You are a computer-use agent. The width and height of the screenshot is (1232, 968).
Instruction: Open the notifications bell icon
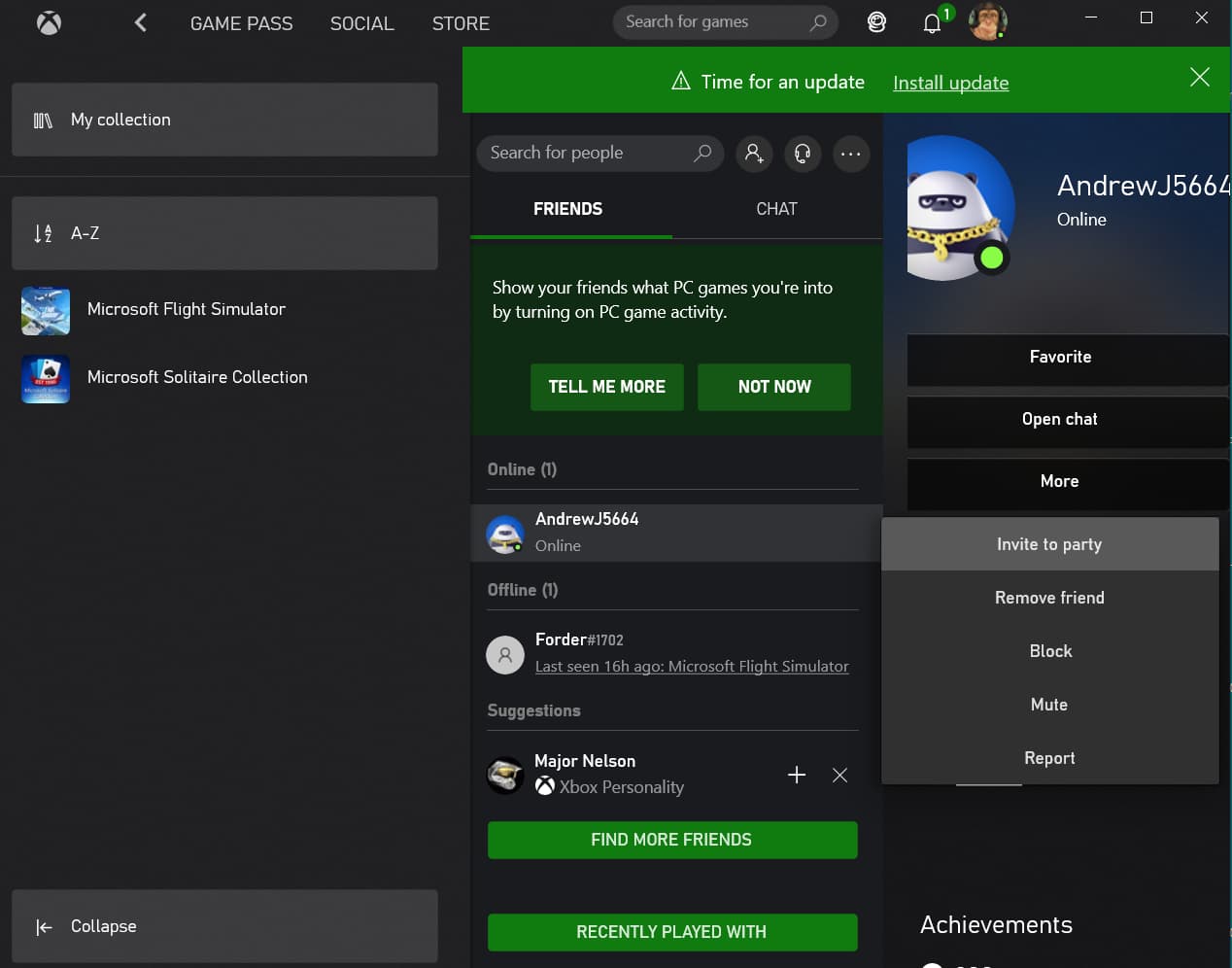point(932,23)
